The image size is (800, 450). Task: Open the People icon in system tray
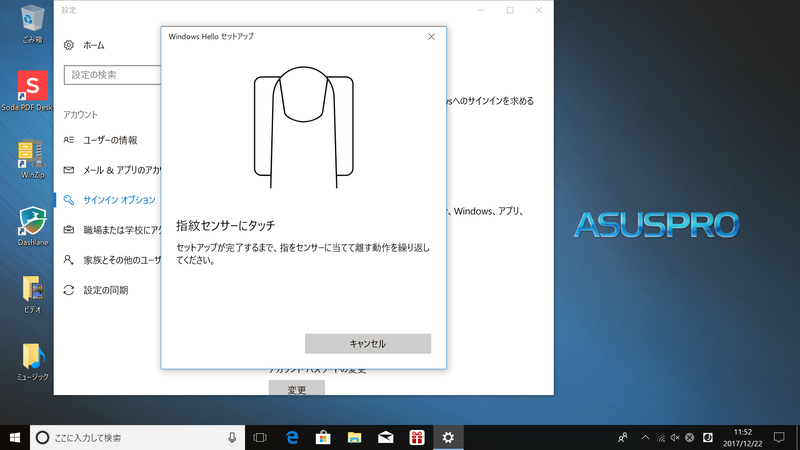pos(622,438)
